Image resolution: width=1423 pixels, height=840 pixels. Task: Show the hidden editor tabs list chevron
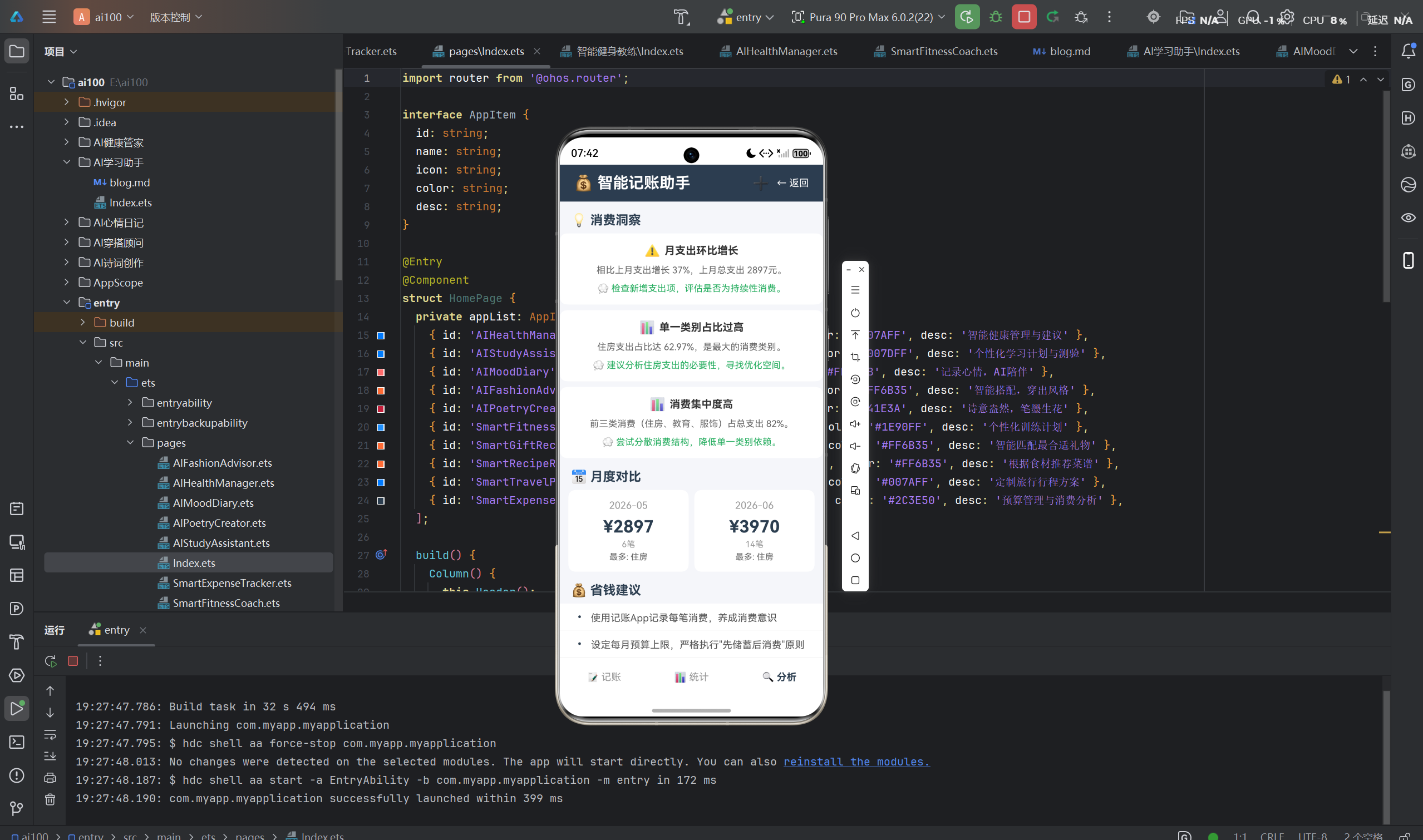click(x=1353, y=51)
